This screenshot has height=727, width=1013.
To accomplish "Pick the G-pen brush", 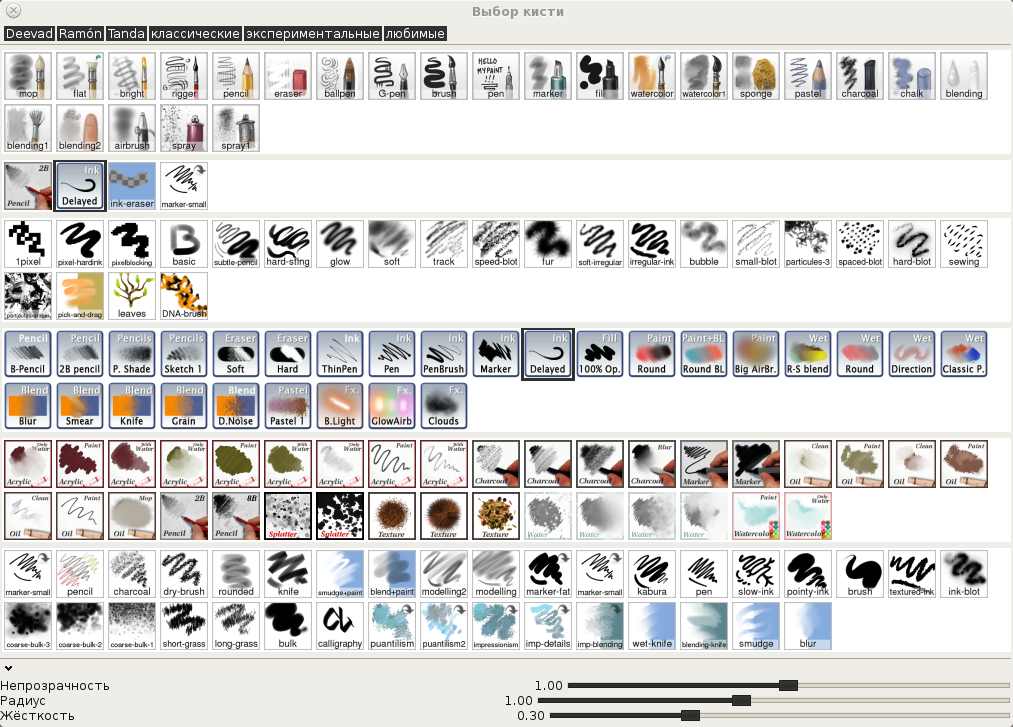I will coord(392,76).
